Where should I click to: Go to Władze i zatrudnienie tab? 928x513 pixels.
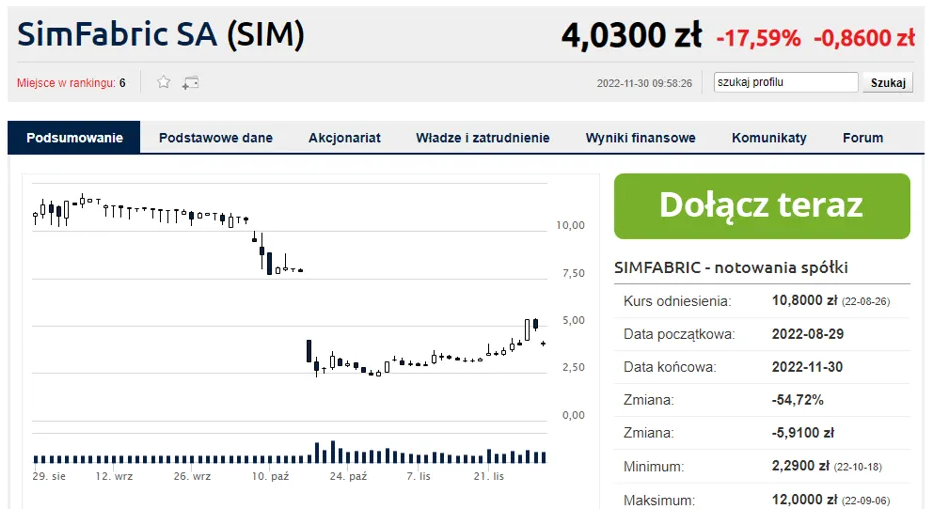pyautogui.click(x=482, y=138)
